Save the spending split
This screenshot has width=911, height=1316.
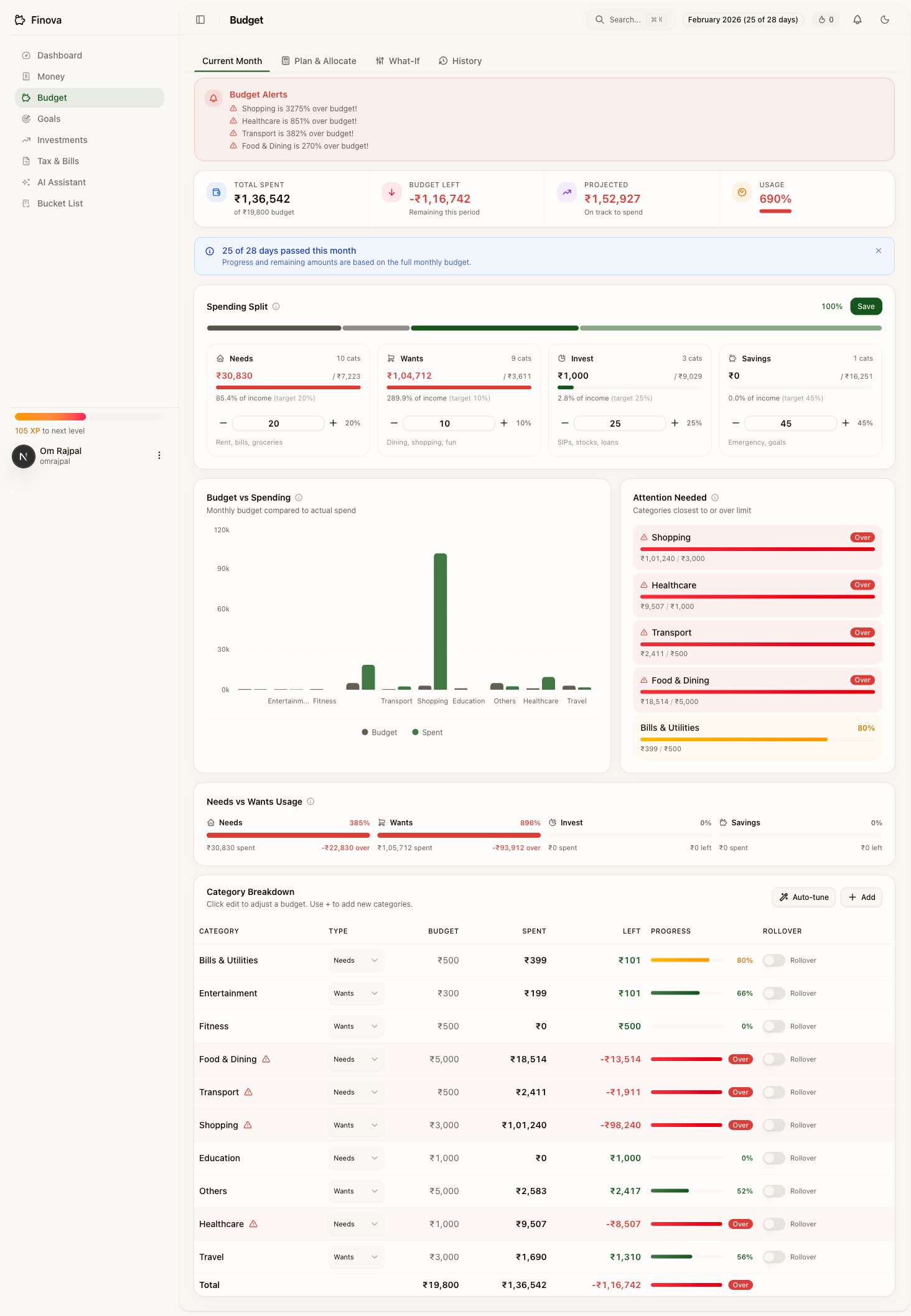[866, 307]
